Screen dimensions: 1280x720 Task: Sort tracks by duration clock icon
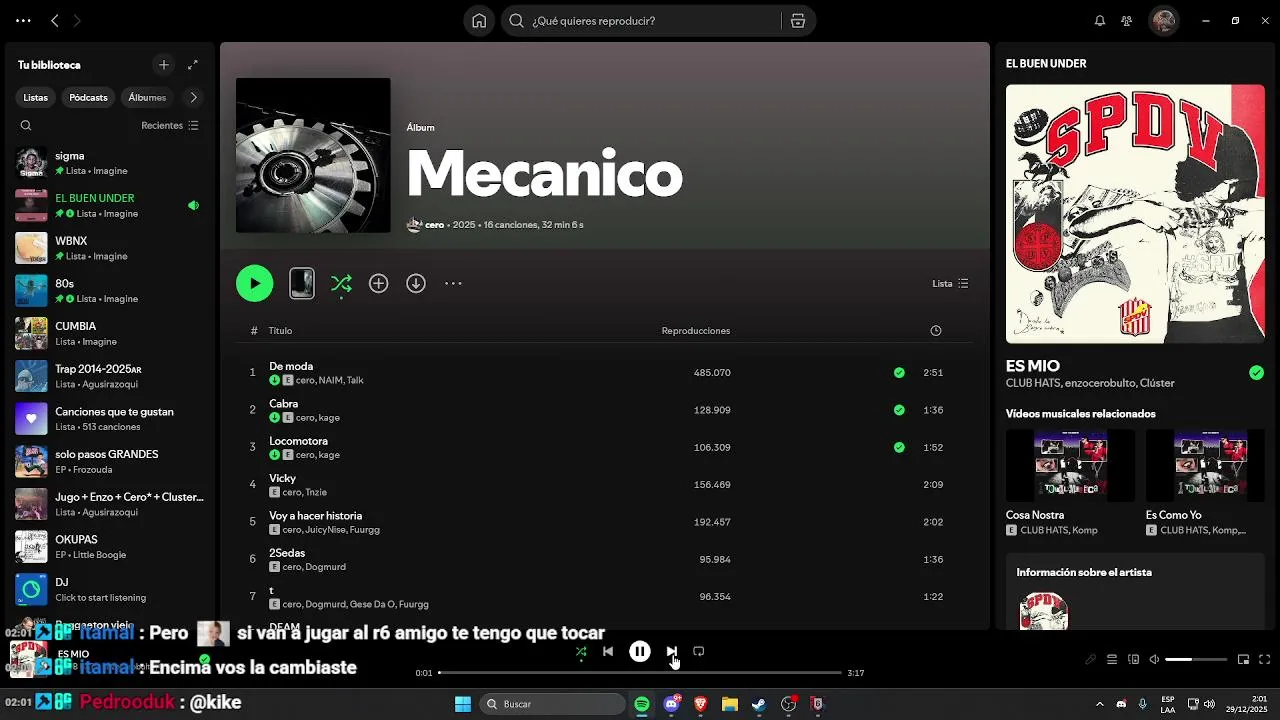[936, 331]
